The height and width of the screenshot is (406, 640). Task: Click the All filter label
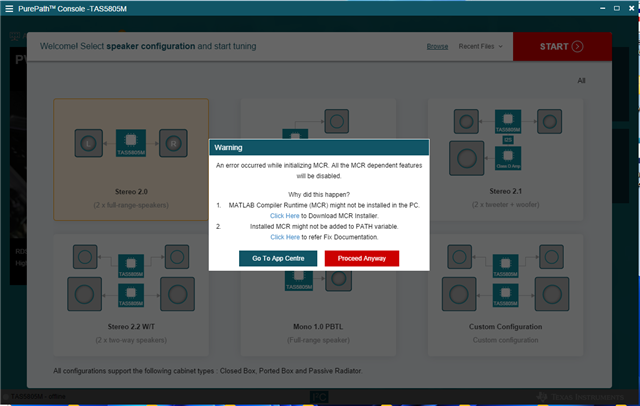[581, 81]
